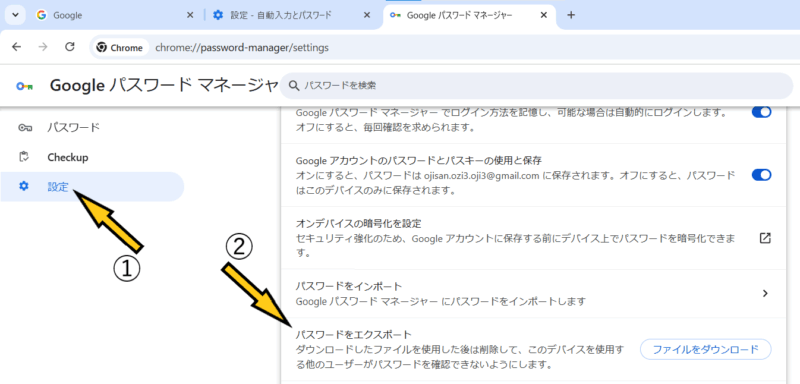Screen dimensions: 800x384
Task: Open the tab search dropdown arrow
Action: tap(15, 15)
